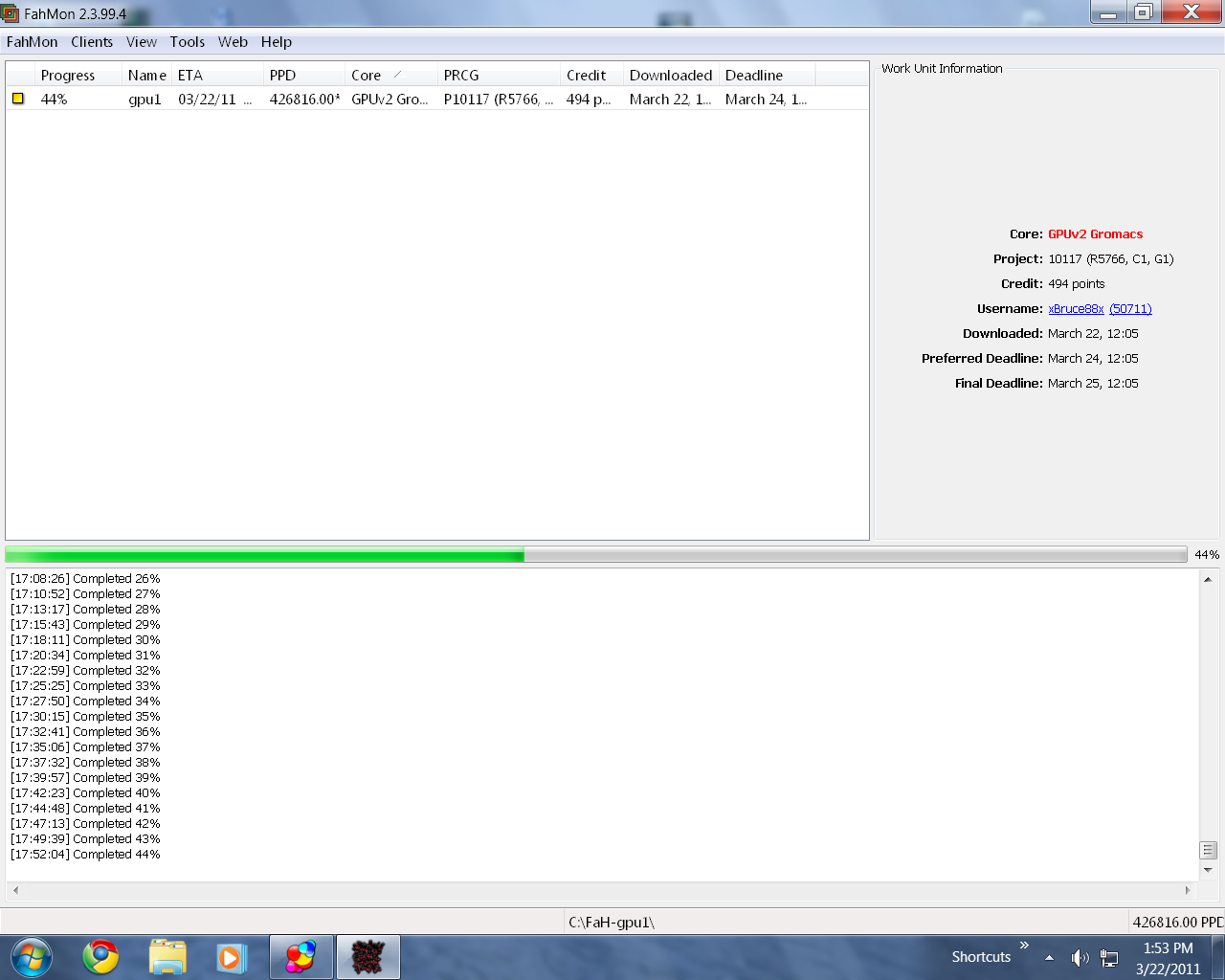Launch Google Chrome from the taskbar

click(x=100, y=957)
